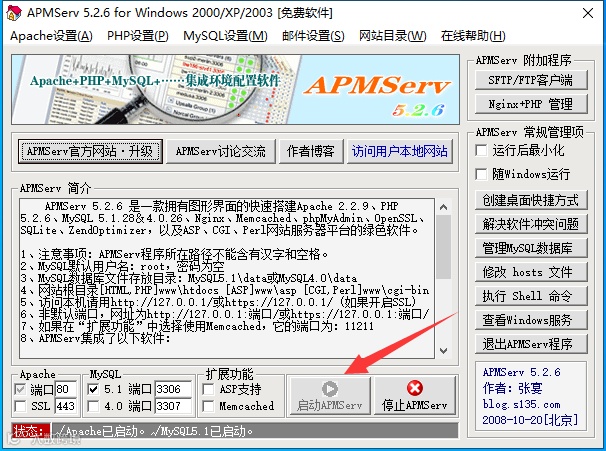Click the line about Memcached port 11211
This screenshot has width=606, height=451.
pyautogui.click(x=197, y=327)
